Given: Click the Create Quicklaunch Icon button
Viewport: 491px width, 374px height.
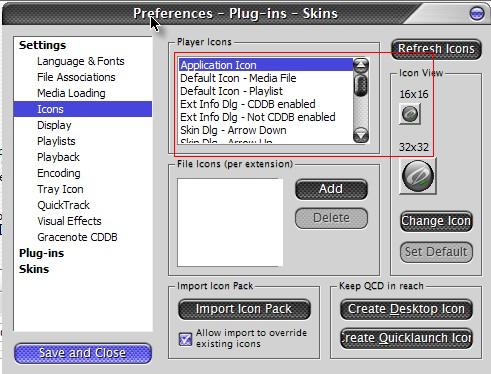Looking at the screenshot, I should tap(406, 338).
